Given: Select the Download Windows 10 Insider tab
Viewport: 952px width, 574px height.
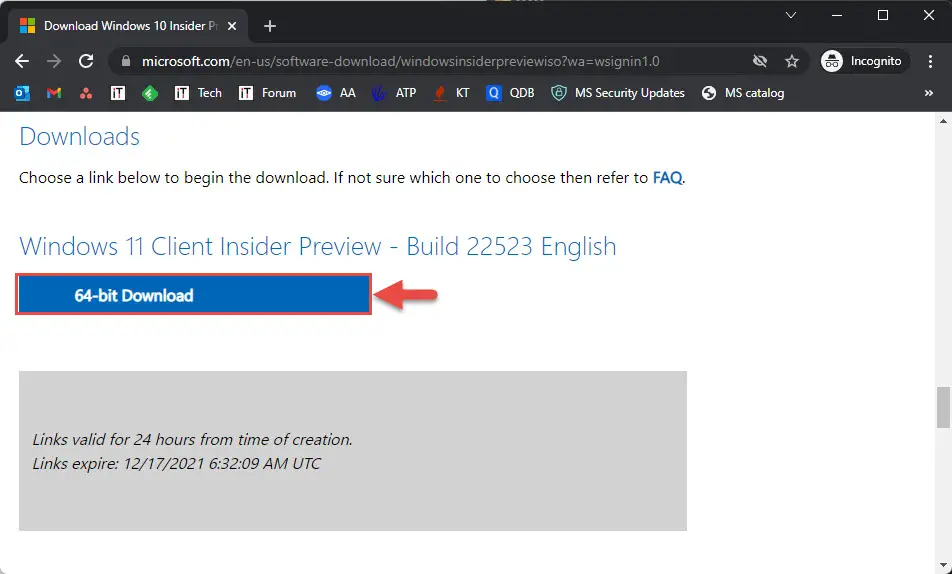Looking at the screenshot, I should (x=128, y=26).
